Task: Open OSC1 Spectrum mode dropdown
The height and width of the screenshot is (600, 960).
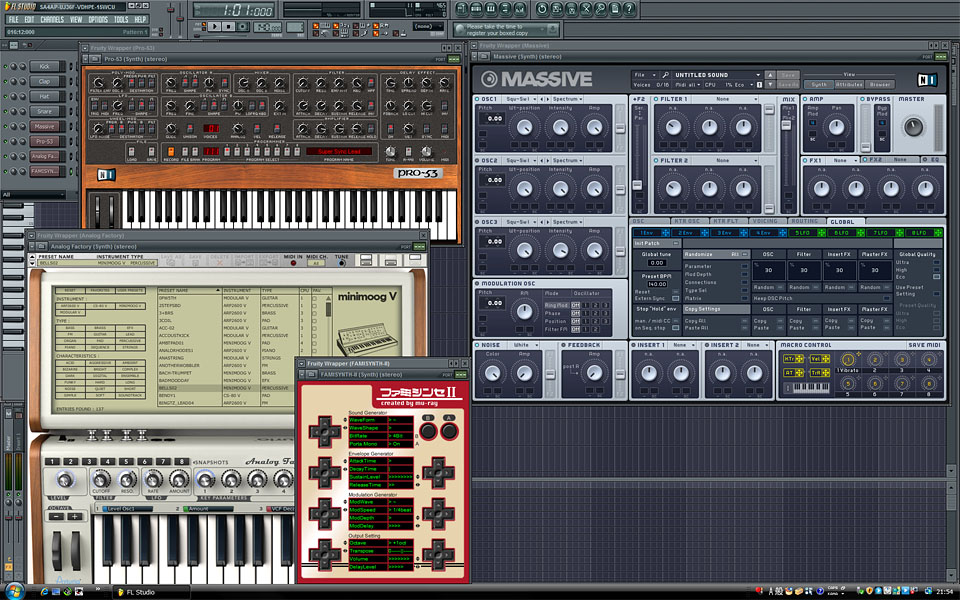Action: [x=567, y=99]
